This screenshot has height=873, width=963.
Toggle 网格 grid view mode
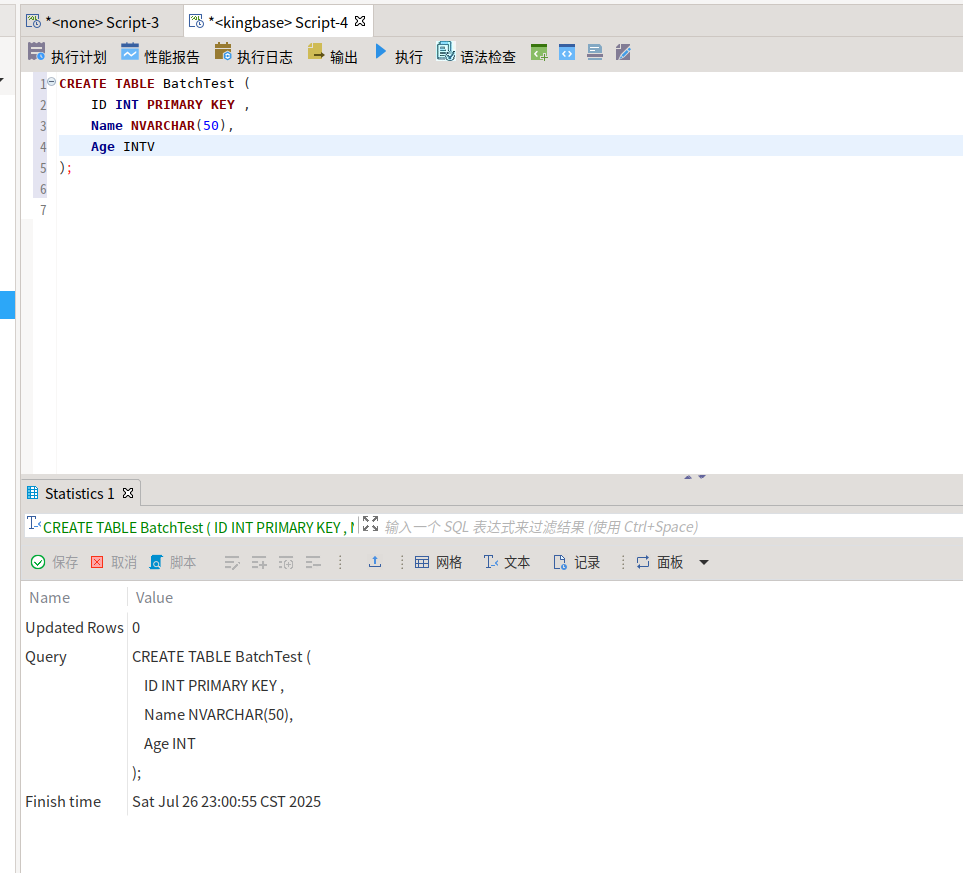coord(438,562)
